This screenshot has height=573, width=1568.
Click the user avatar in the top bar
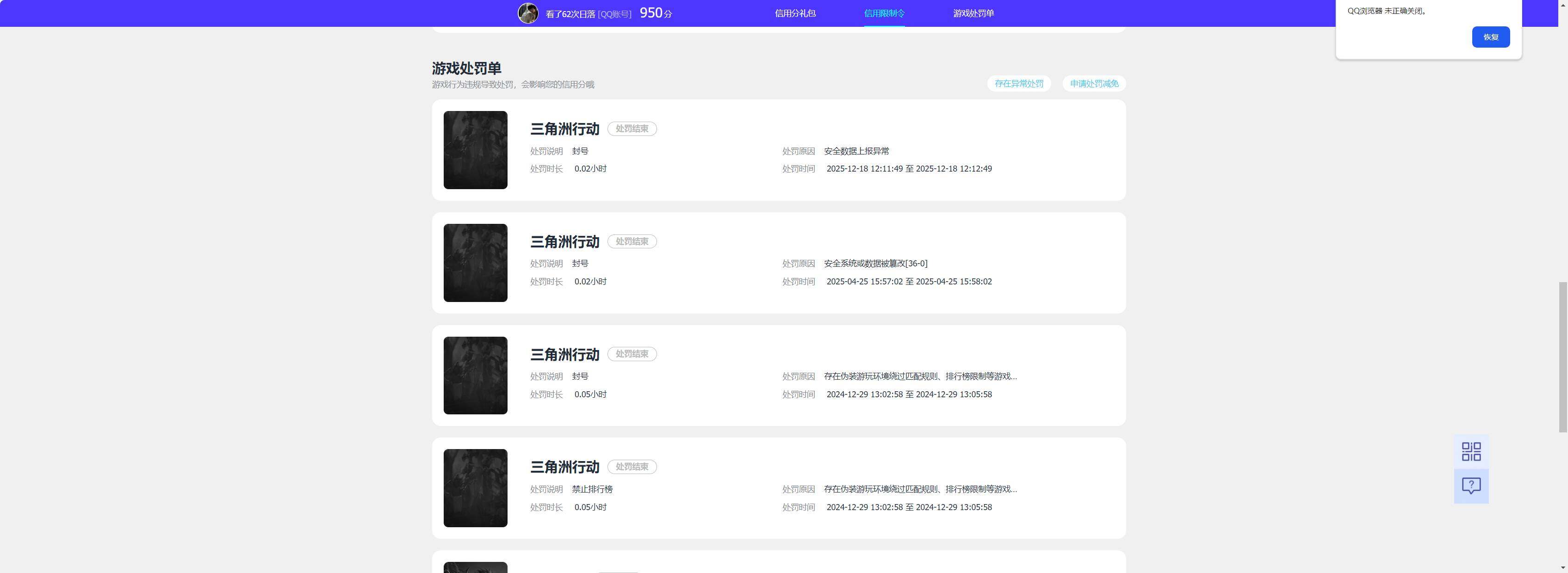[x=528, y=13]
